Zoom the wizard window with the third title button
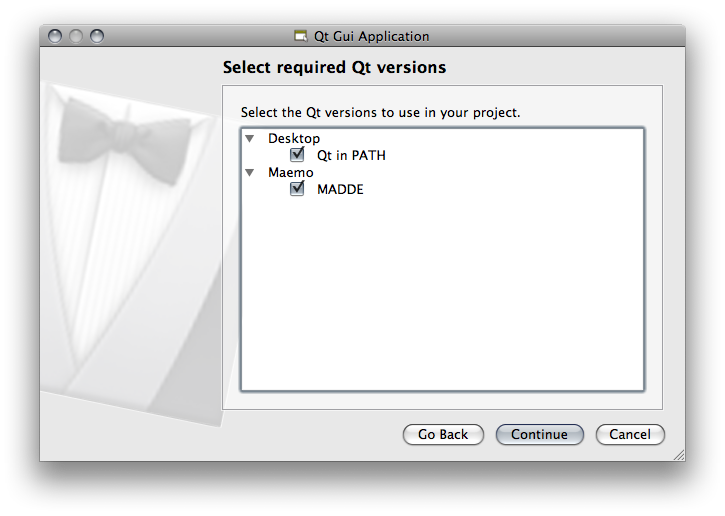 [x=97, y=36]
